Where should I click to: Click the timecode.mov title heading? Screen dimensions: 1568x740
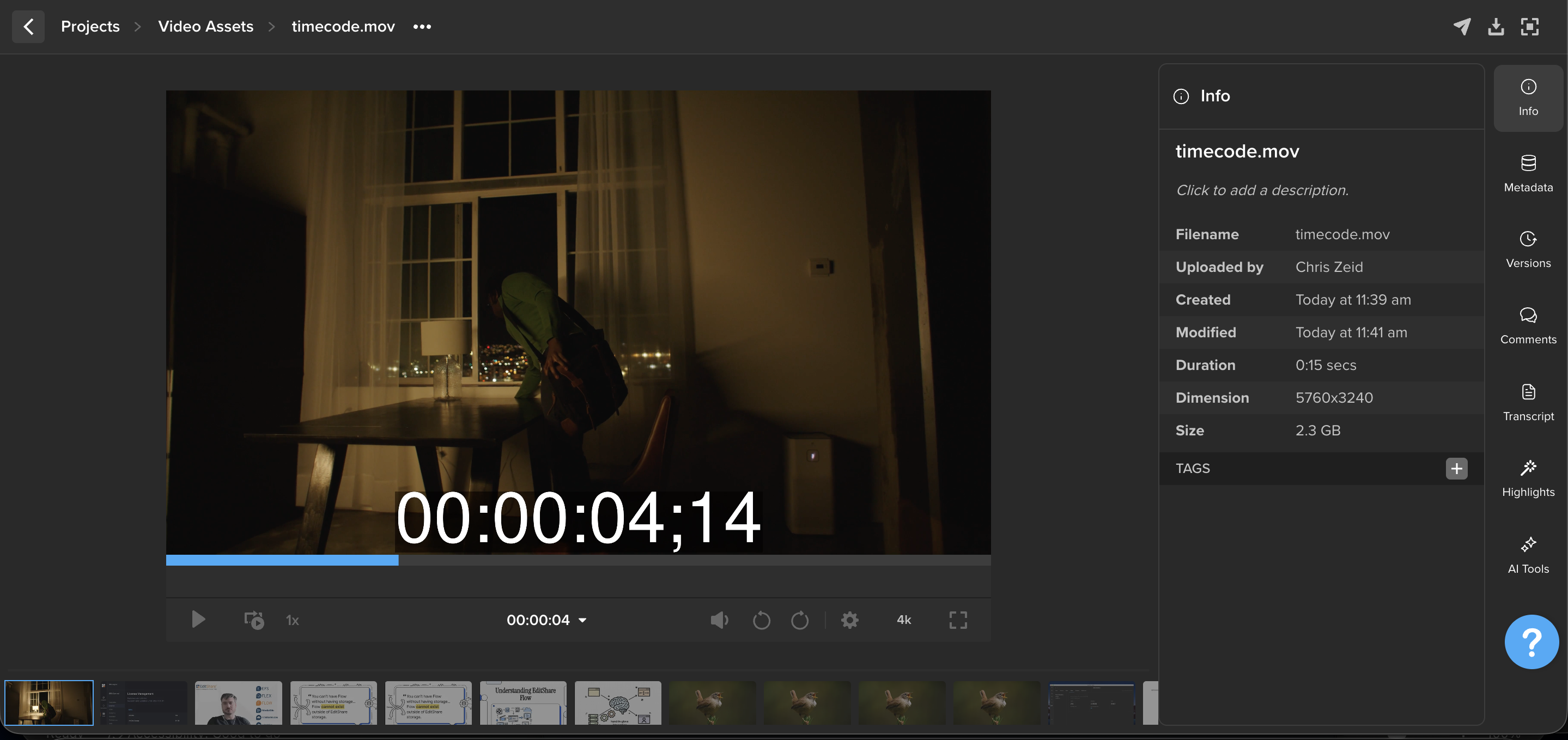tap(1237, 151)
